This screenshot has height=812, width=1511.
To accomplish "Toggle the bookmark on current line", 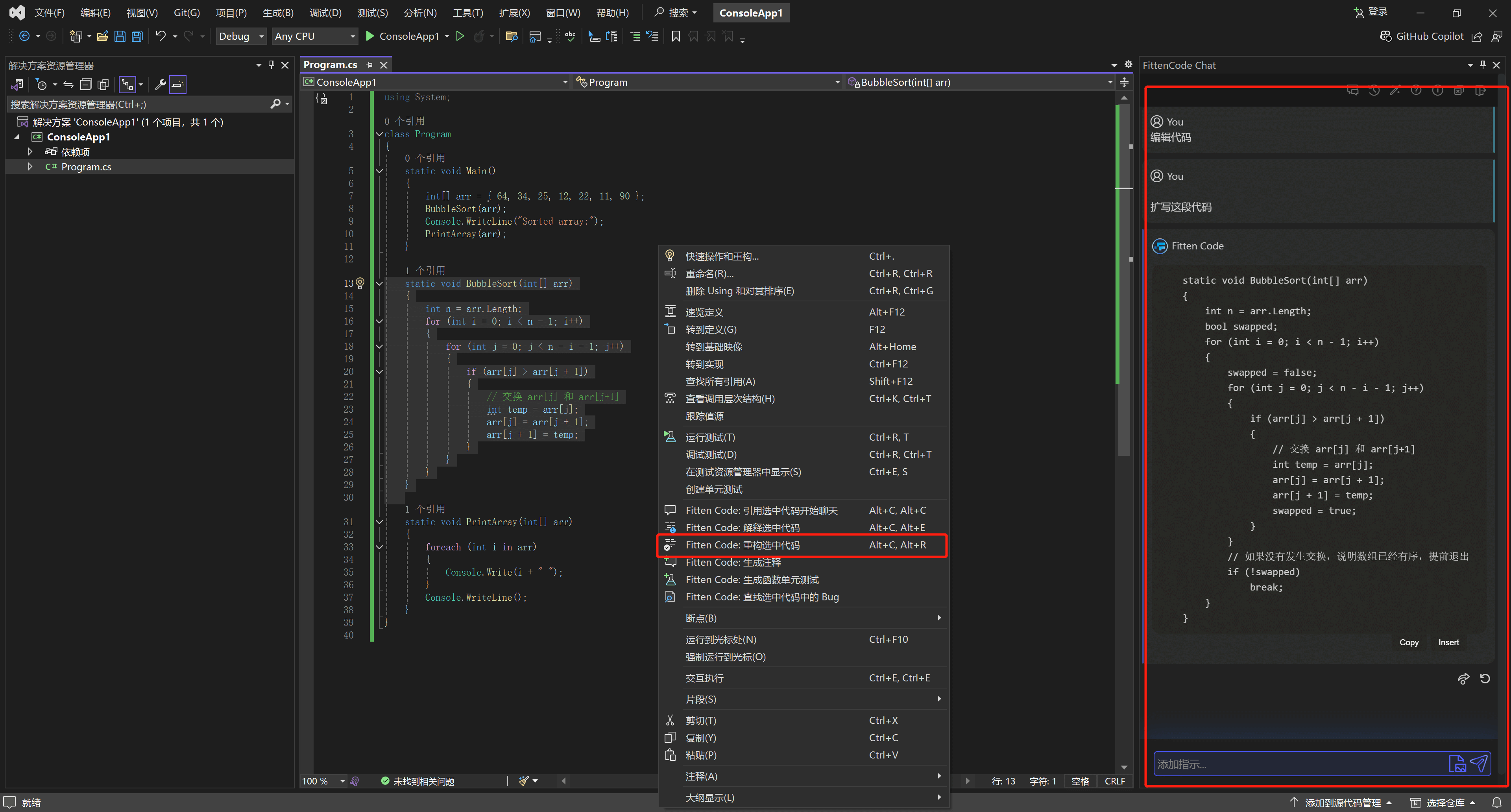I will point(676,36).
